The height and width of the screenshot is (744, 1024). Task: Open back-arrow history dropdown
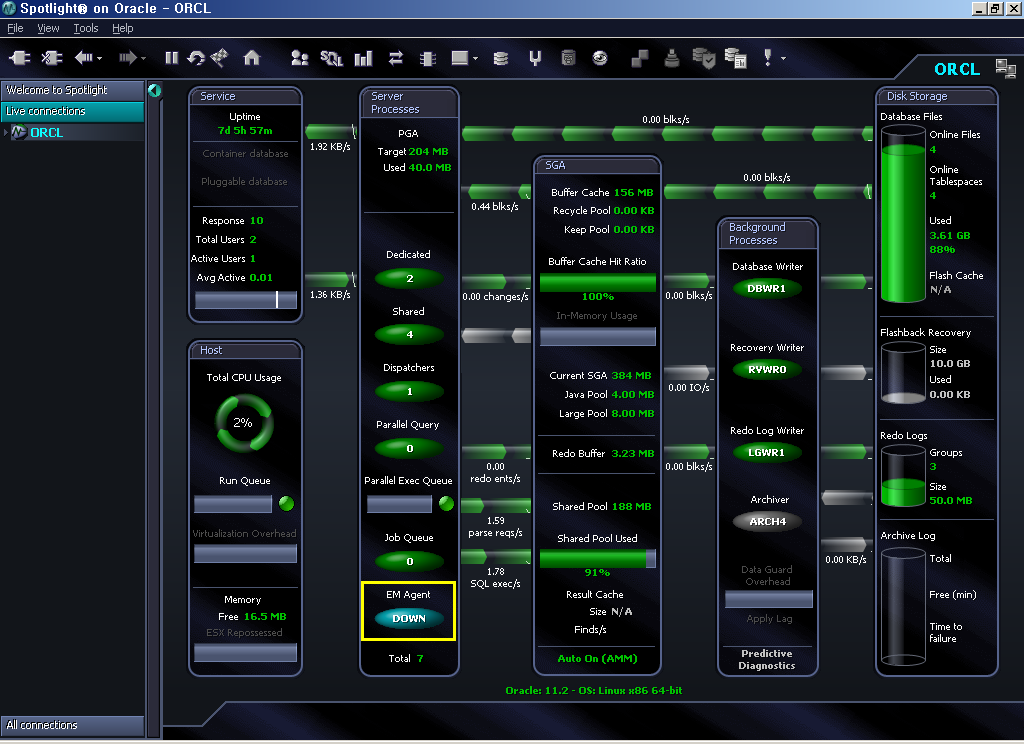tap(99, 59)
